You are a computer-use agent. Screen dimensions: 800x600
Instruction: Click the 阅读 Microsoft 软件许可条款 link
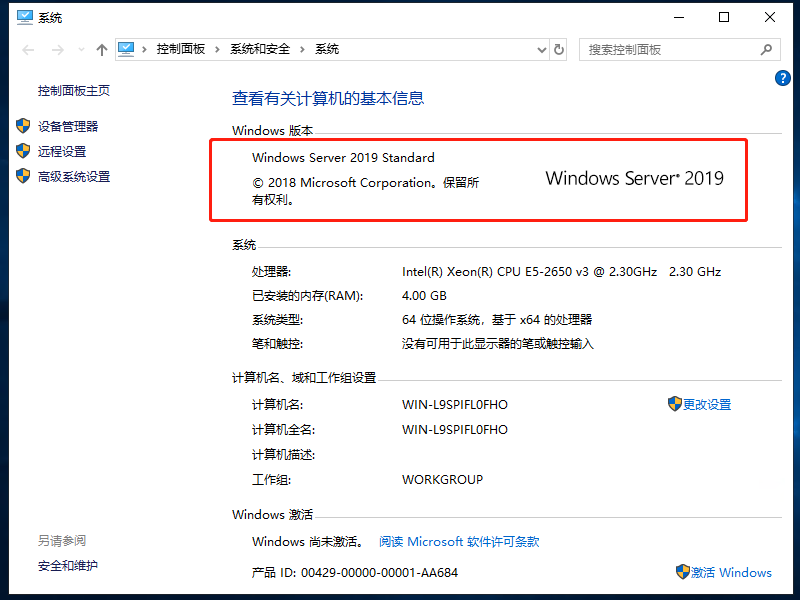[458, 541]
